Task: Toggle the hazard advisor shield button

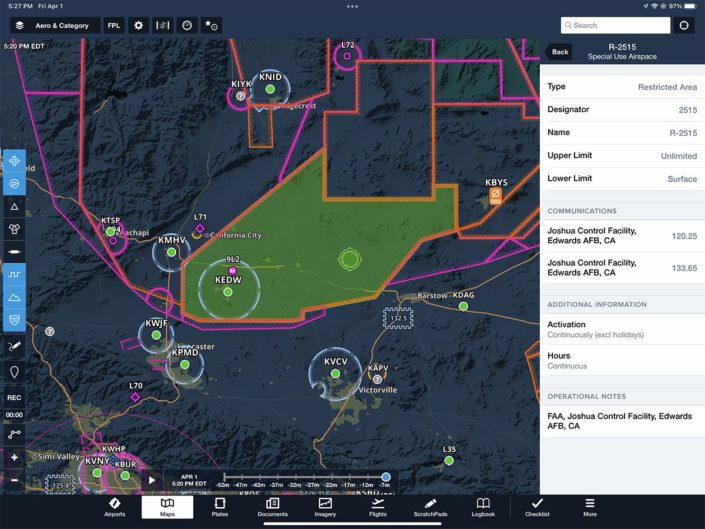Action: 14,319
